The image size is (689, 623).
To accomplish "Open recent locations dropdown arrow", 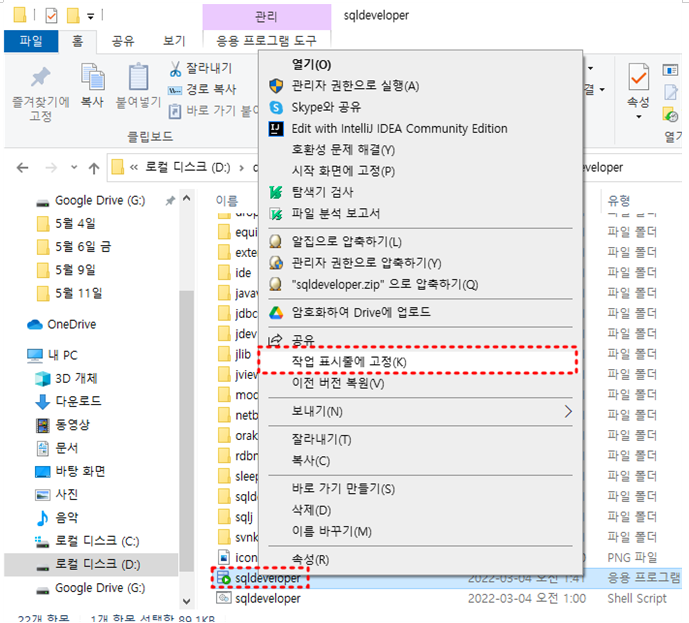I will click(x=74, y=167).
